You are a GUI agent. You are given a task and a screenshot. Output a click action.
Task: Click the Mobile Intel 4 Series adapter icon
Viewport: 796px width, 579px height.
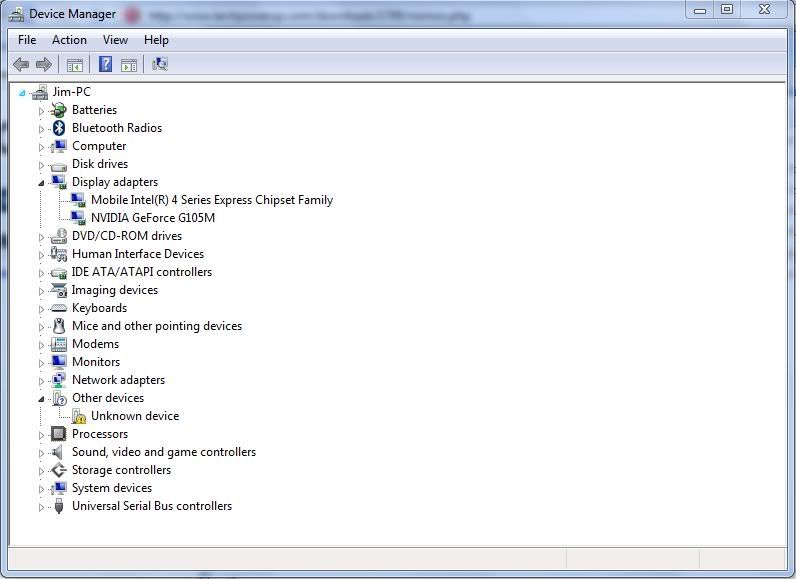(78, 200)
